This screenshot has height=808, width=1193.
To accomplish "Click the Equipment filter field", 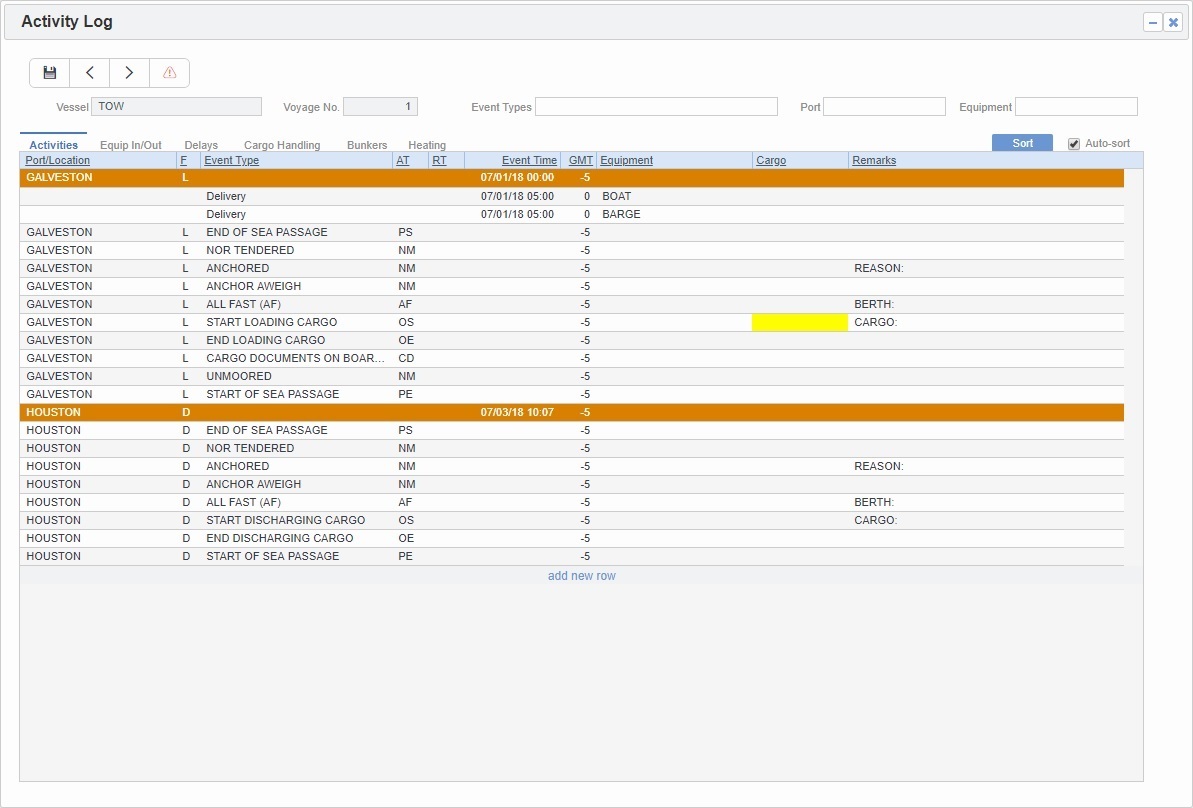I will coord(1076,106).
